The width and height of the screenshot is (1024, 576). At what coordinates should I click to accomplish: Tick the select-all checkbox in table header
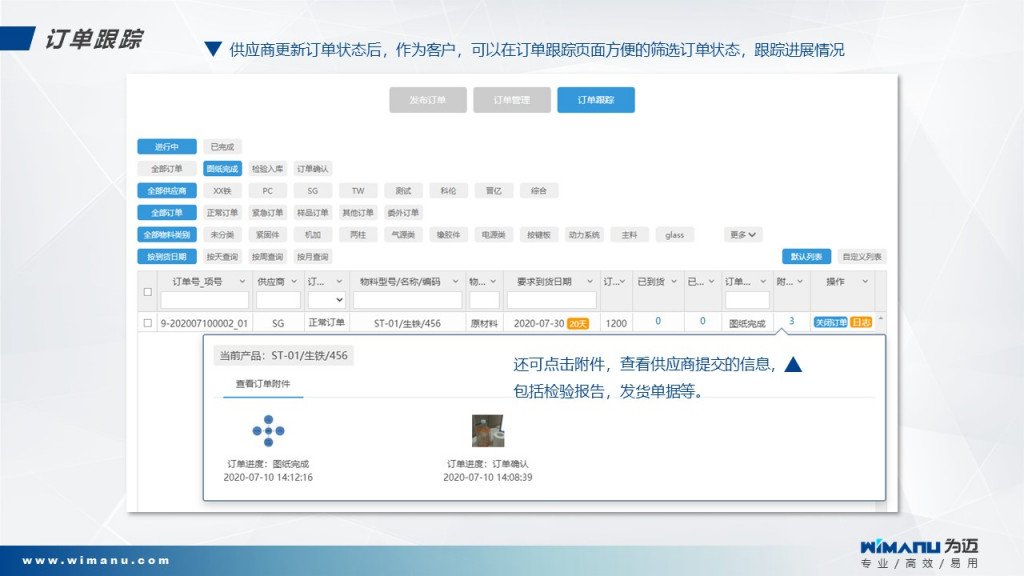pyautogui.click(x=148, y=292)
